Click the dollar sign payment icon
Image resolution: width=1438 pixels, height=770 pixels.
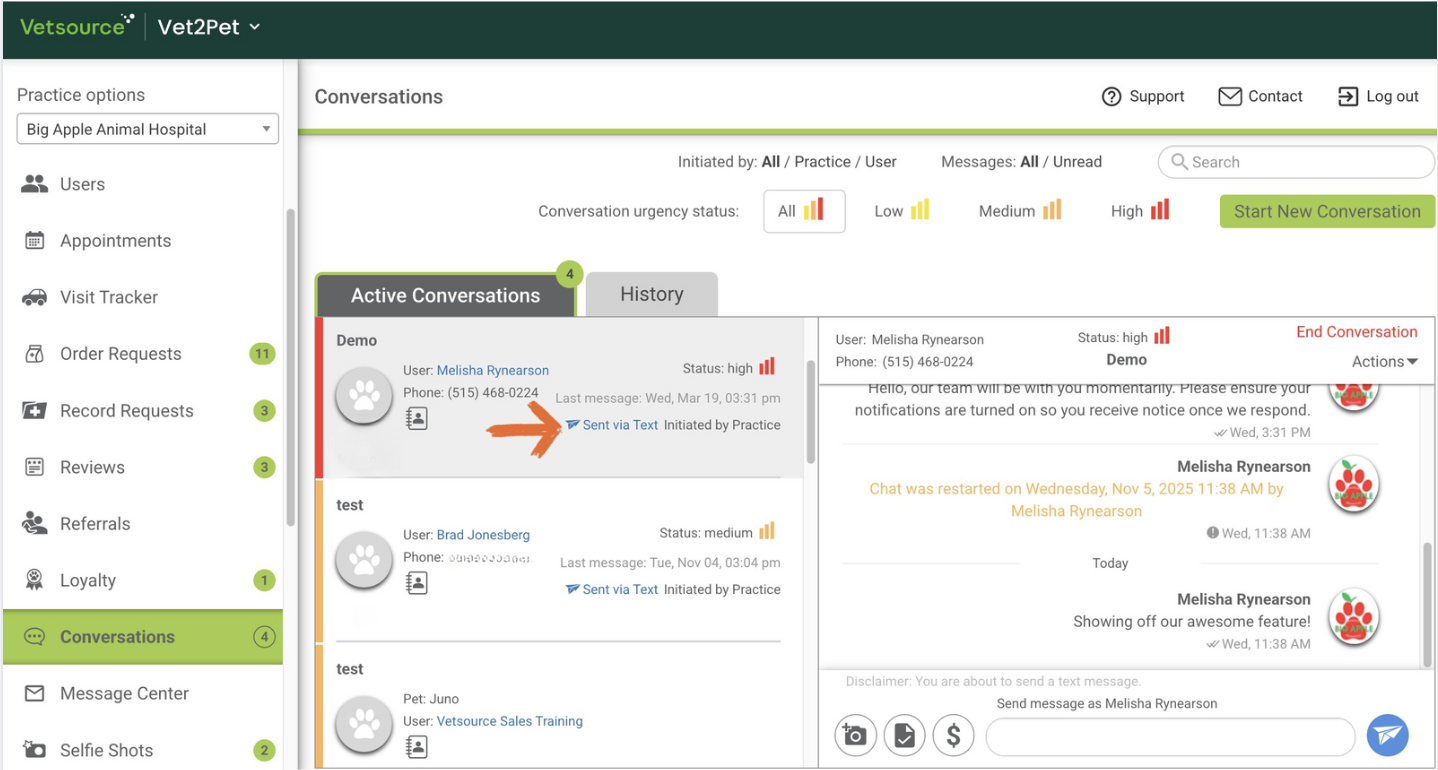coord(953,736)
